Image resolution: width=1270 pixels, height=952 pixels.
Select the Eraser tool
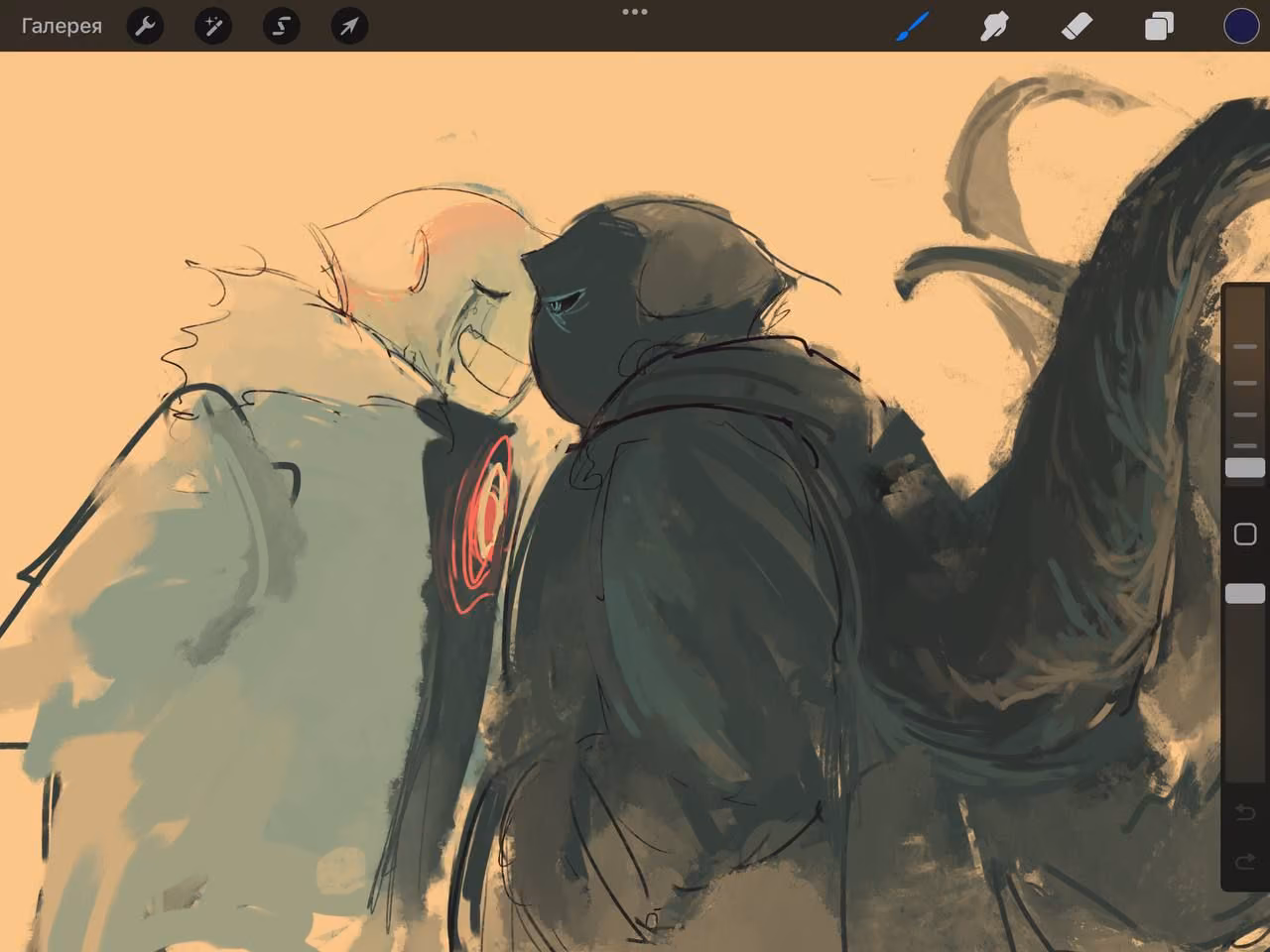1077,27
